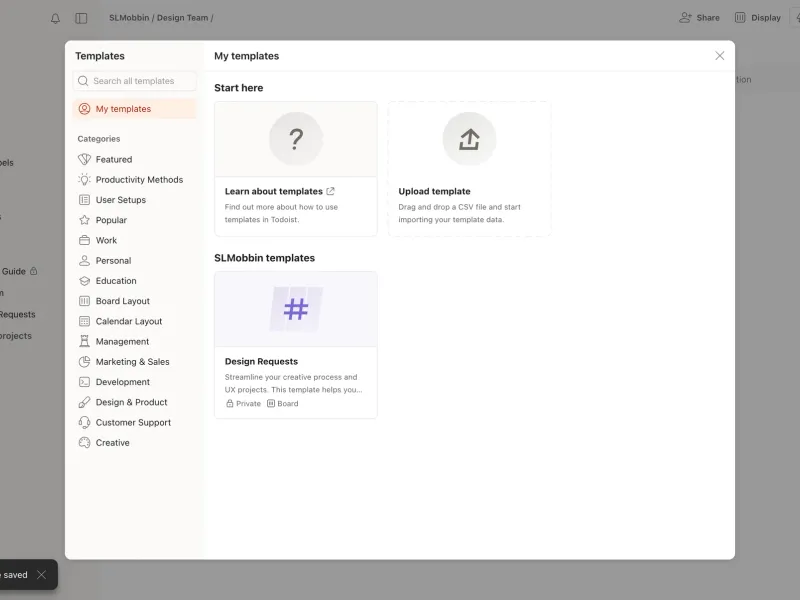
Task: Click Design Team in the breadcrumb
Action: pyautogui.click(x=182, y=18)
